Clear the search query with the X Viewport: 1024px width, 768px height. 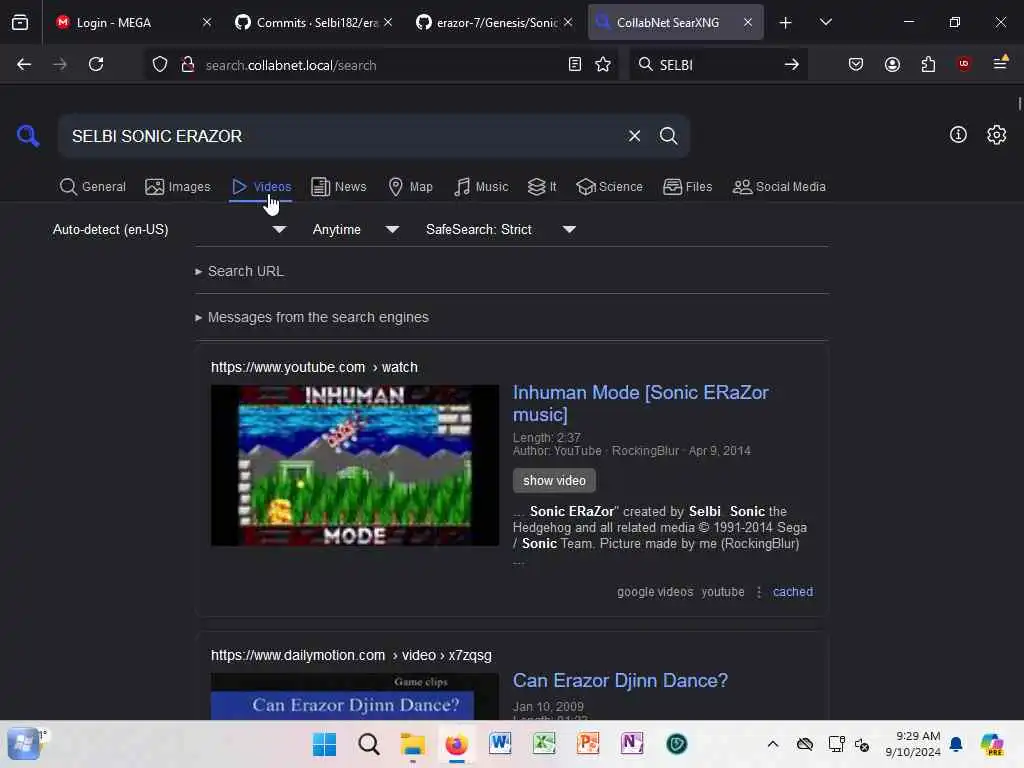[634, 136]
